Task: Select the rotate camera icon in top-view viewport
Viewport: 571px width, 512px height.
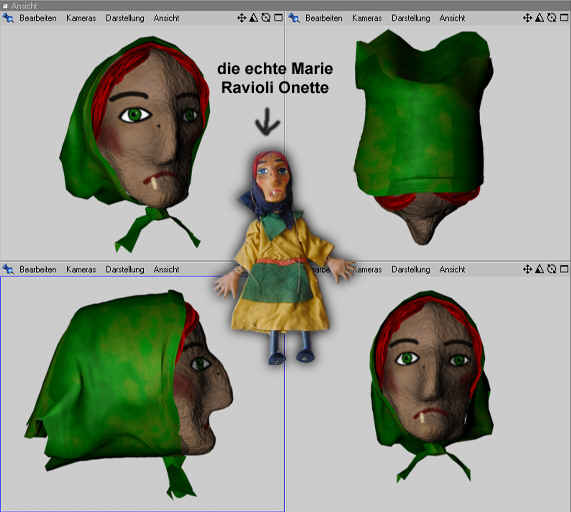Action: 552,17
